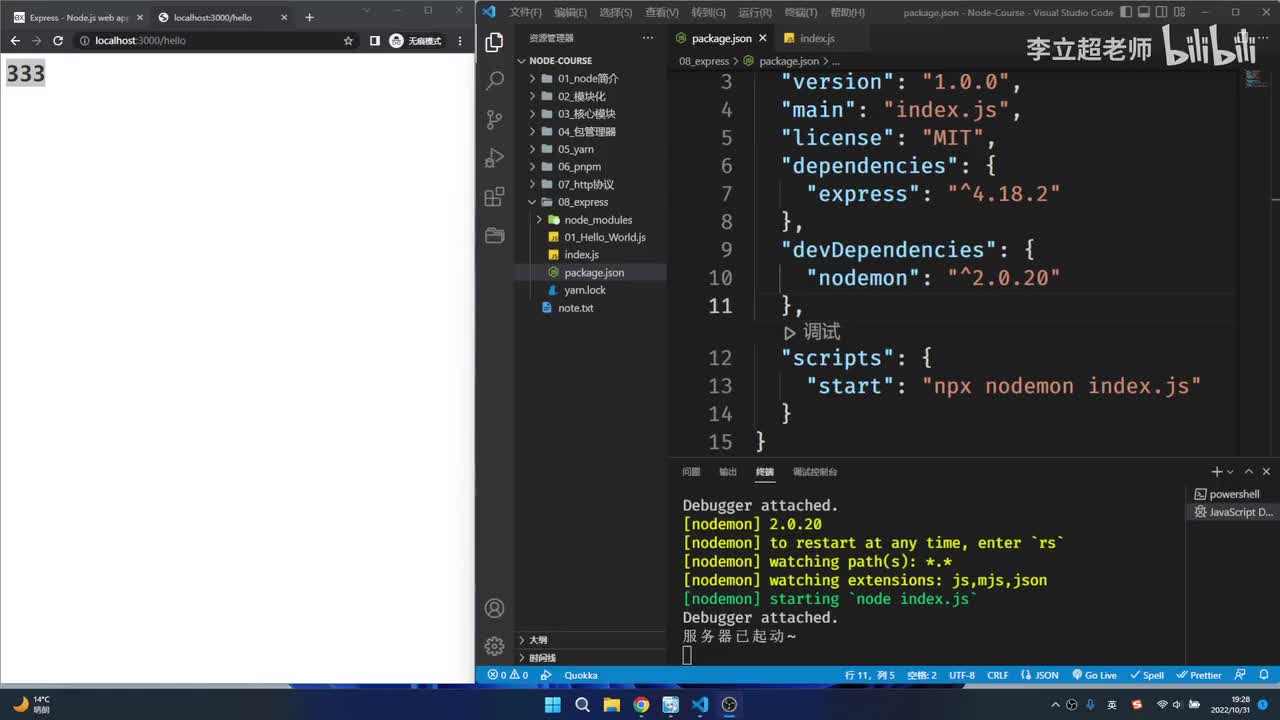Create a new terminal with the plus icon

tap(1217, 471)
